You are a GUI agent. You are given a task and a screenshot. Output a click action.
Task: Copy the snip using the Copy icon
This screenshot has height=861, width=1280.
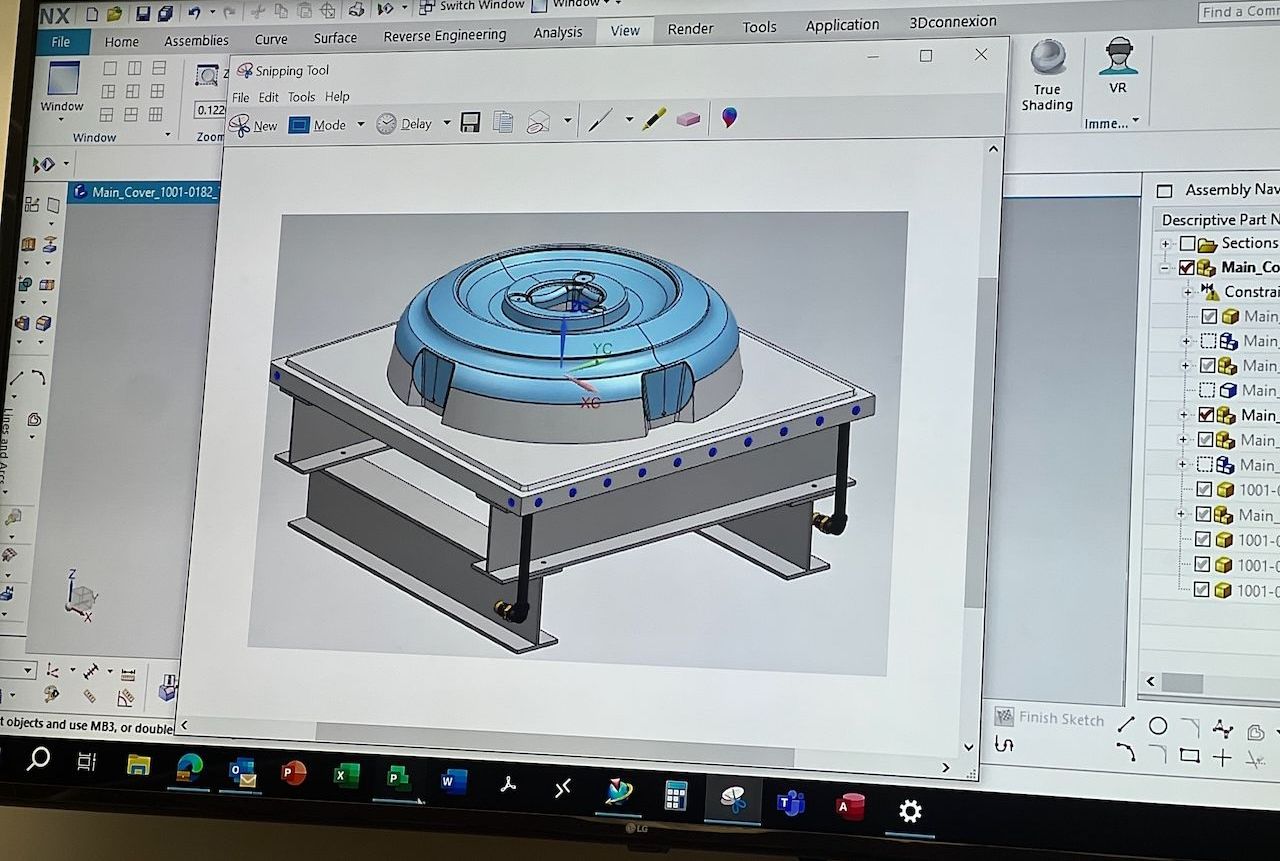(502, 122)
